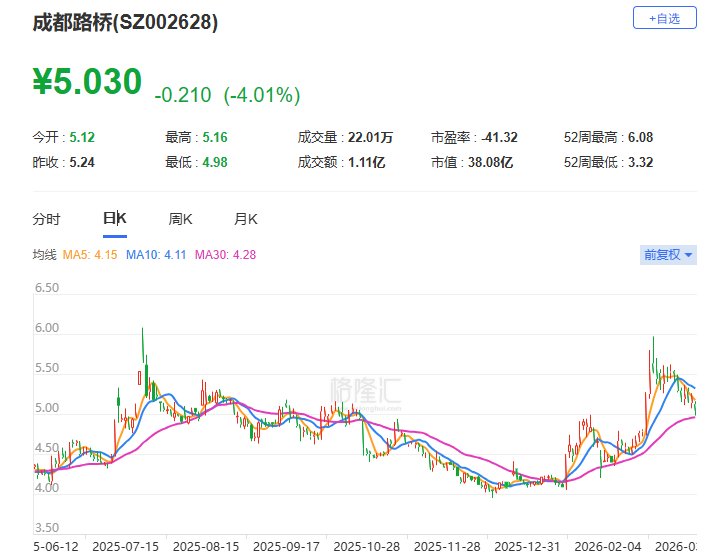This screenshot has width=711, height=558.
Task: Open the 周K weekly chart tab
Action: click(181, 219)
